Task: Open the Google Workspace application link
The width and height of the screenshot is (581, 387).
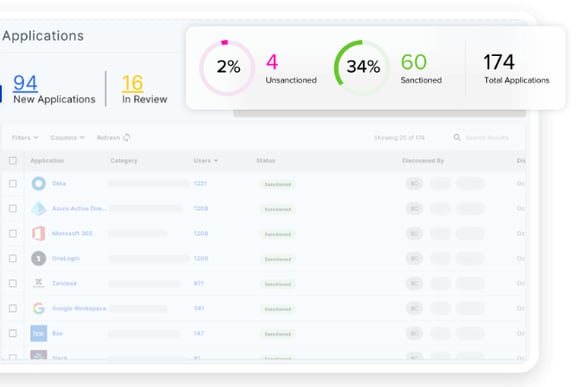Action: 79,308
